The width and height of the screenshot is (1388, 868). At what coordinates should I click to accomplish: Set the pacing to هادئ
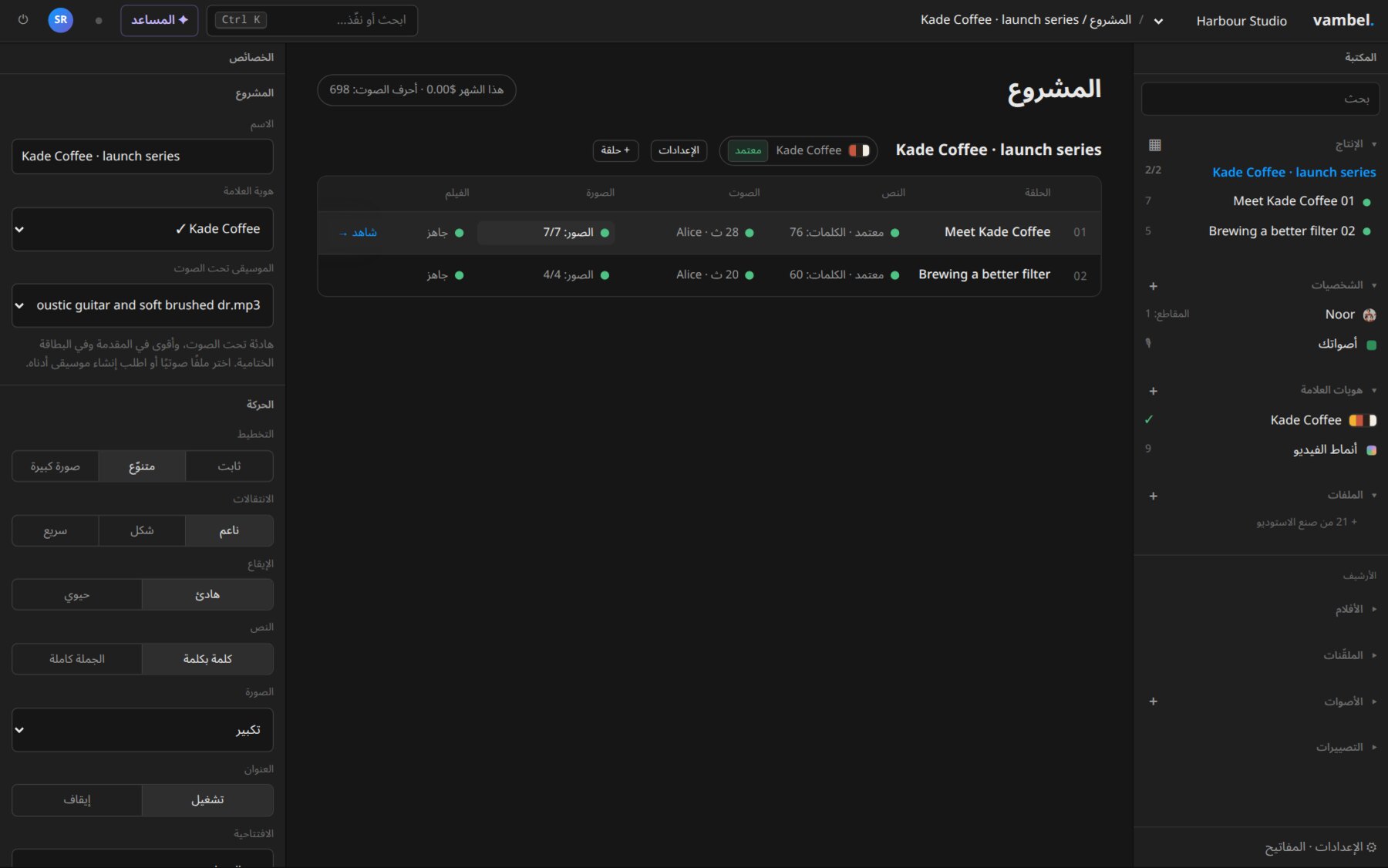pos(207,595)
